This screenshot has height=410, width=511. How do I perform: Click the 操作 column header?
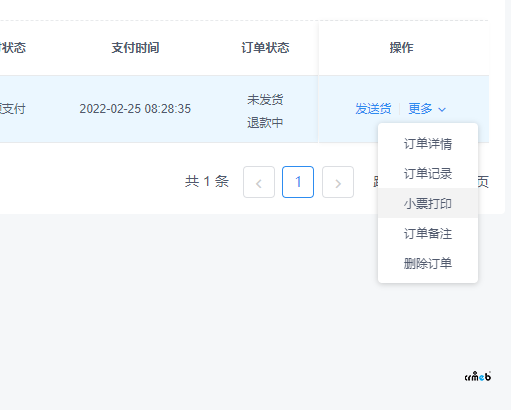[401, 48]
